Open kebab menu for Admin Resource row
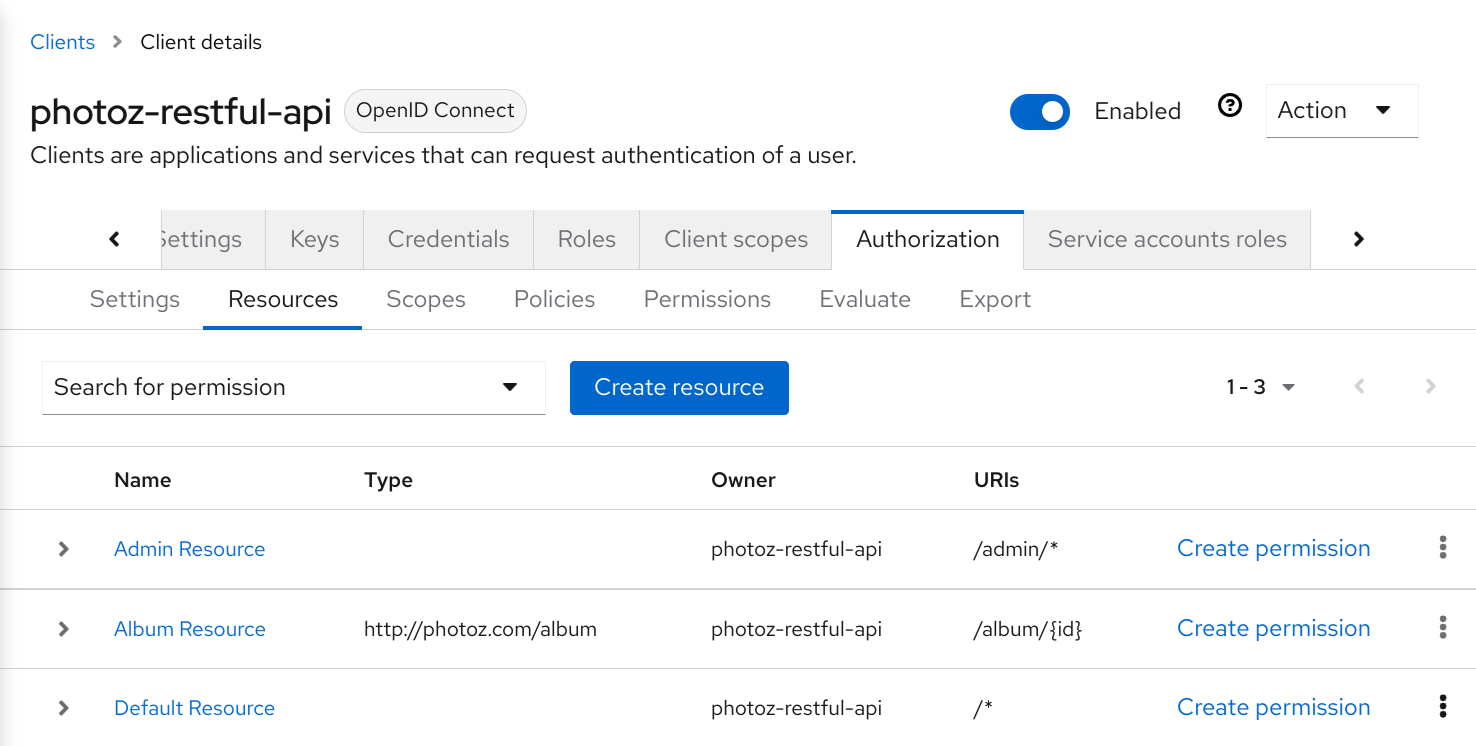The width and height of the screenshot is (1476, 746). [1442, 548]
